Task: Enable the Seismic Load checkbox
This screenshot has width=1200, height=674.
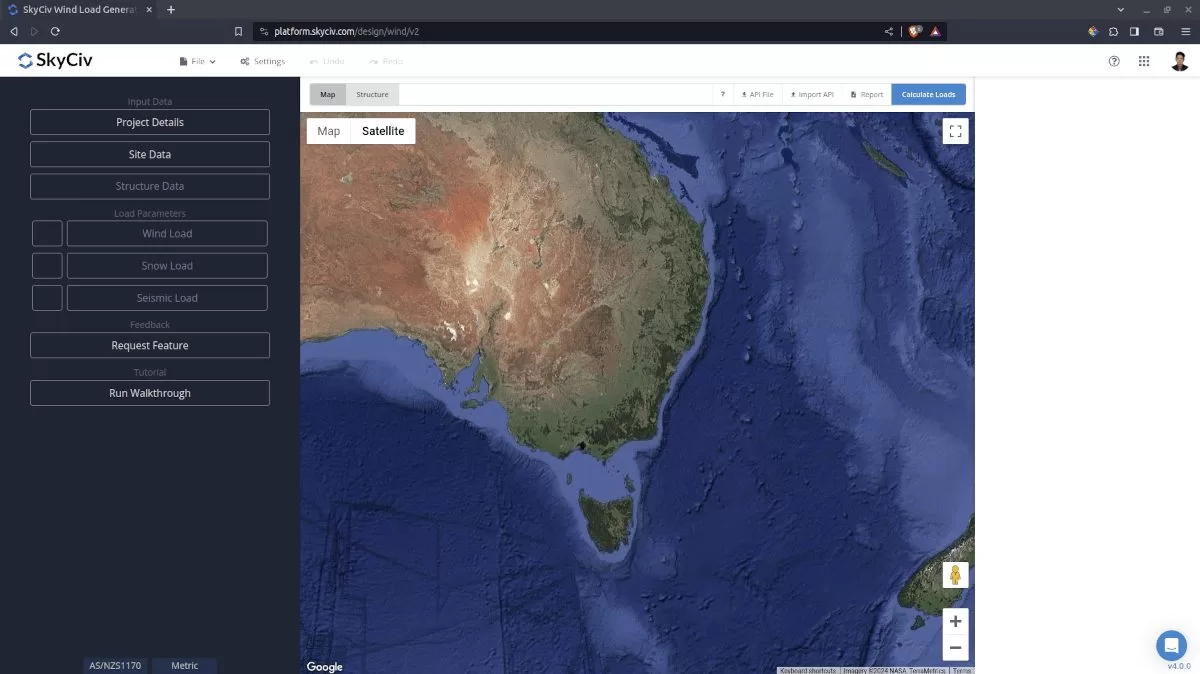Action: (46, 297)
